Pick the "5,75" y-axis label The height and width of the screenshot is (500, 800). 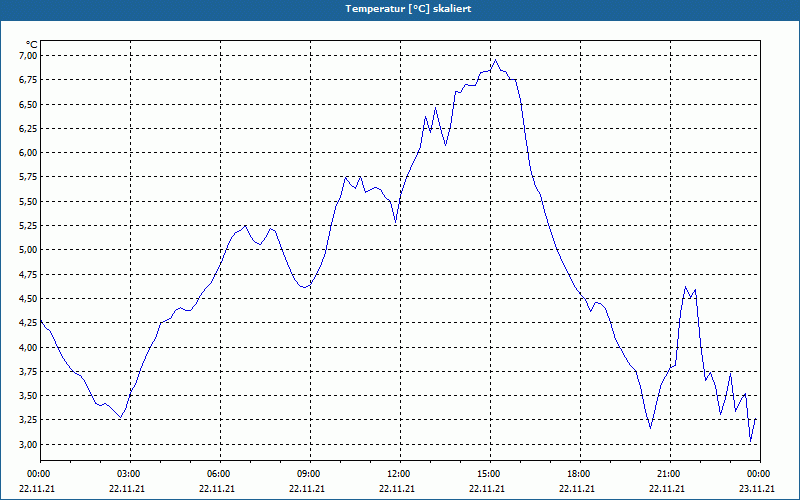pos(28,178)
